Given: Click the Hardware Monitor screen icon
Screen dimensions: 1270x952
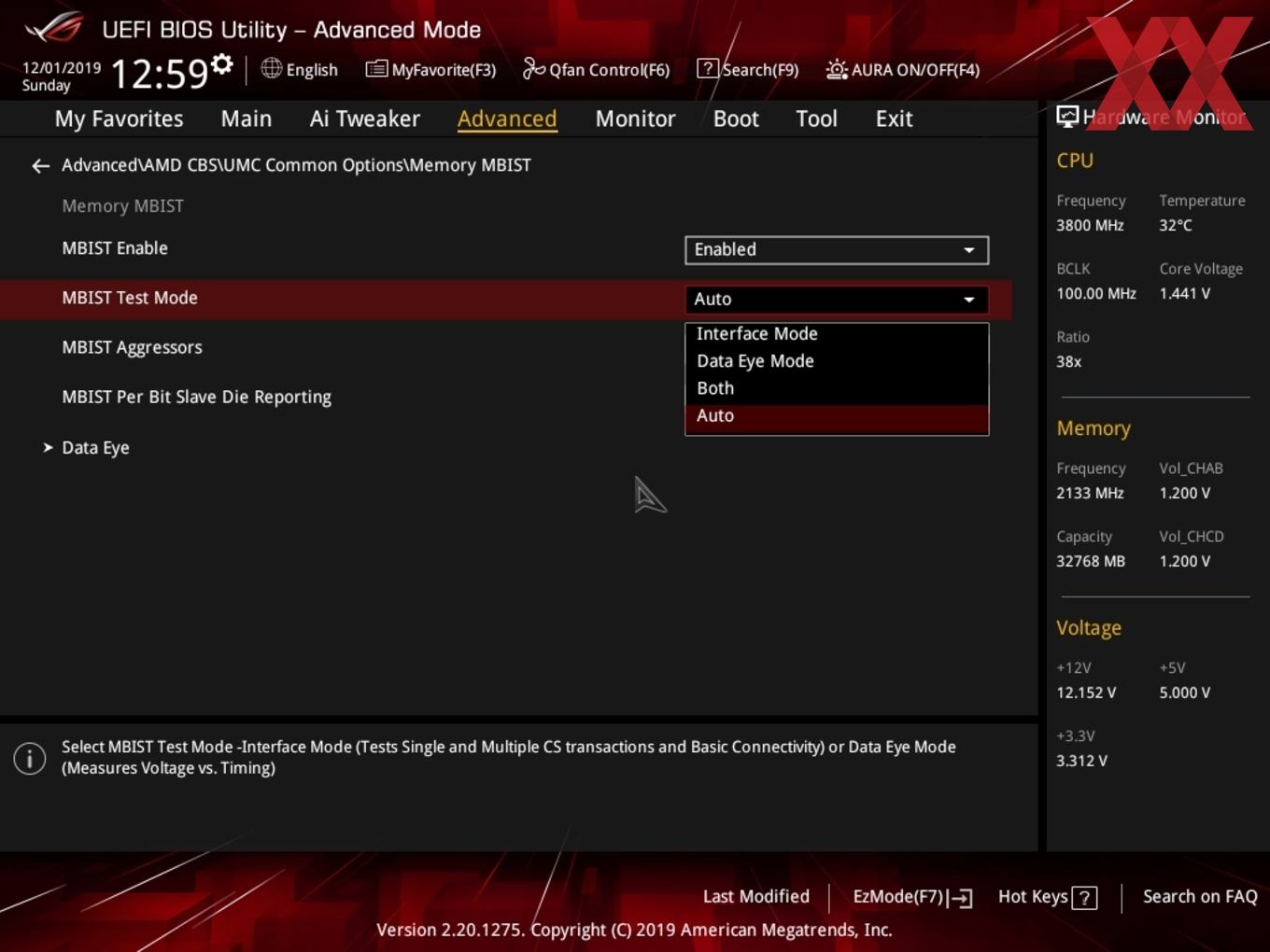Looking at the screenshot, I should (x=1067, y=117).
